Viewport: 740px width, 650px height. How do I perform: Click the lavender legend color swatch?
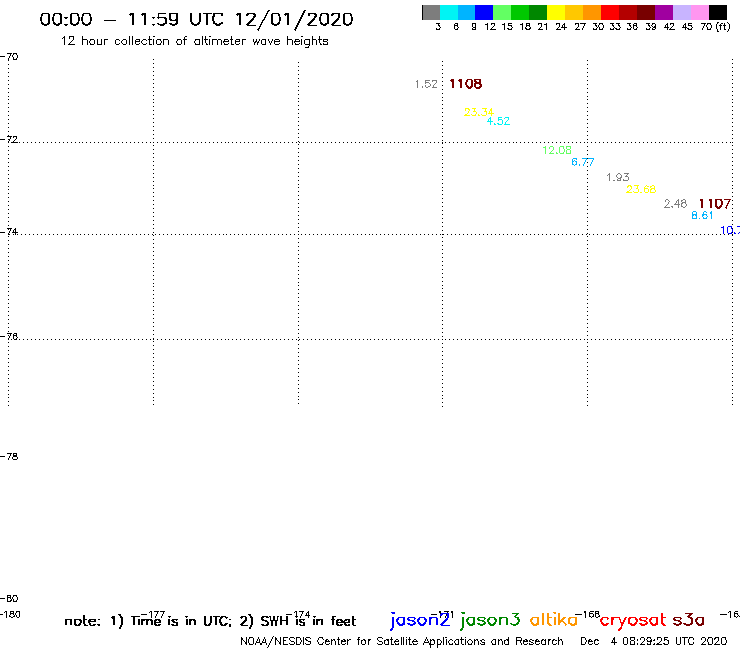pos(681,12)
